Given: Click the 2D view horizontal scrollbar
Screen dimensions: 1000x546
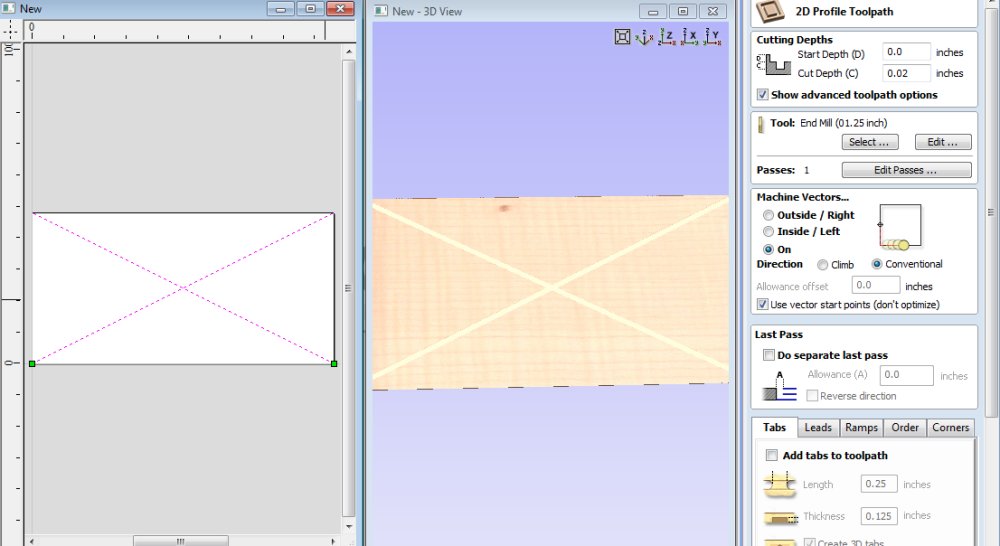Looking at the screenshot, I should 180,541.
